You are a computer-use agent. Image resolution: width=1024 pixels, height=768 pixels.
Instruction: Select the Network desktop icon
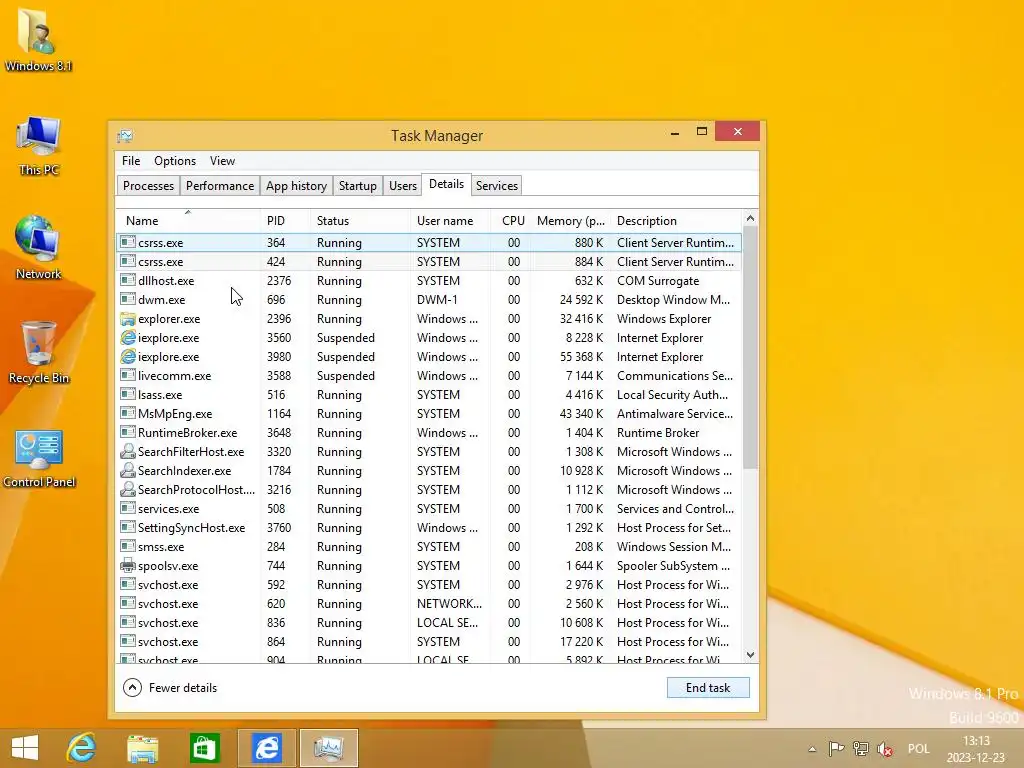39,248
